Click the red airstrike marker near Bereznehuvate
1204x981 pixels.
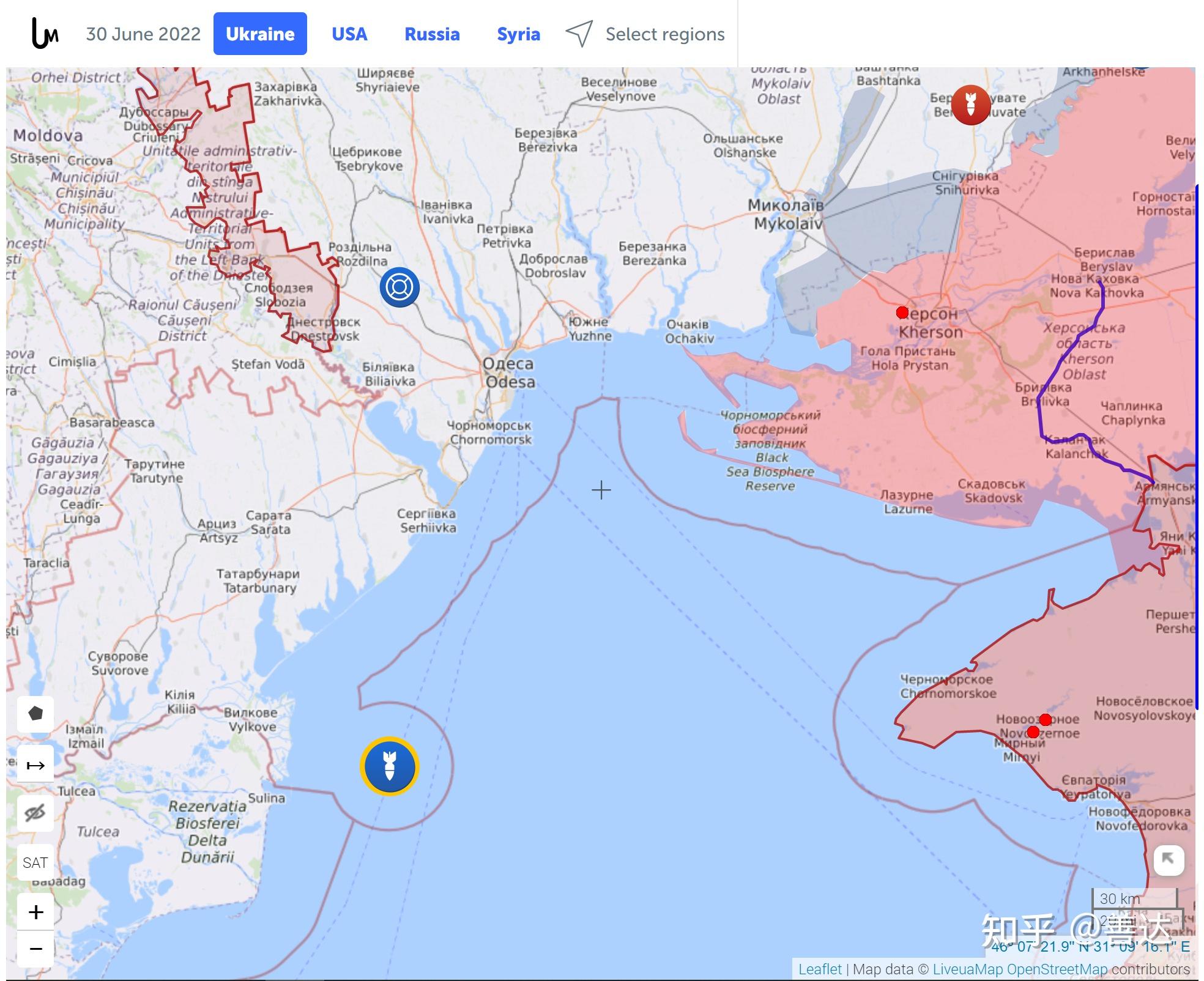coord(970,105)
